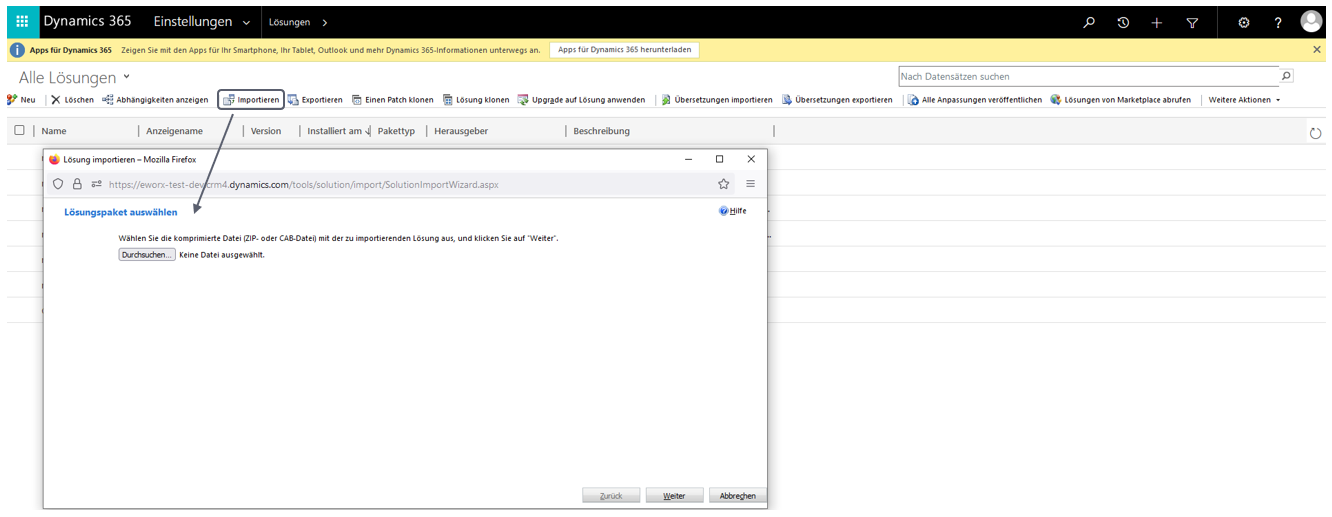Open recent items history icon
Screen dimensions: 1332x517
(1123, 22)
